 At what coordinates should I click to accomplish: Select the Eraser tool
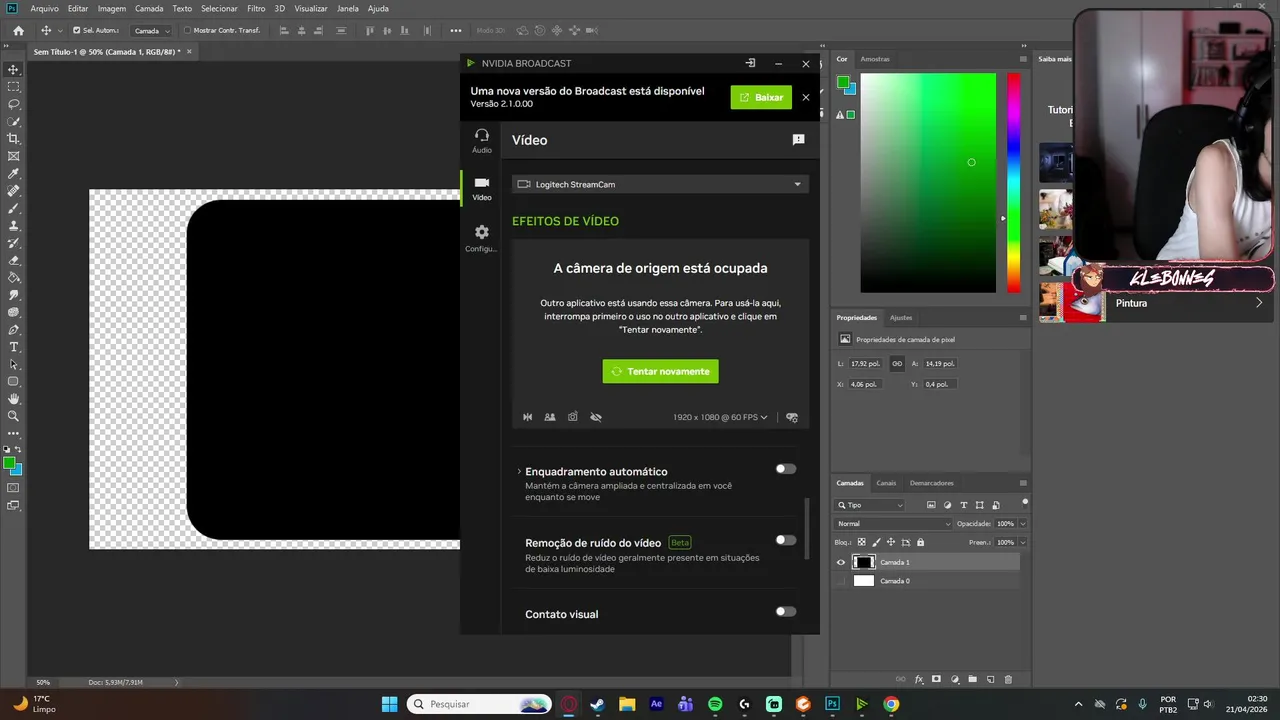click(x=14, y=260)
